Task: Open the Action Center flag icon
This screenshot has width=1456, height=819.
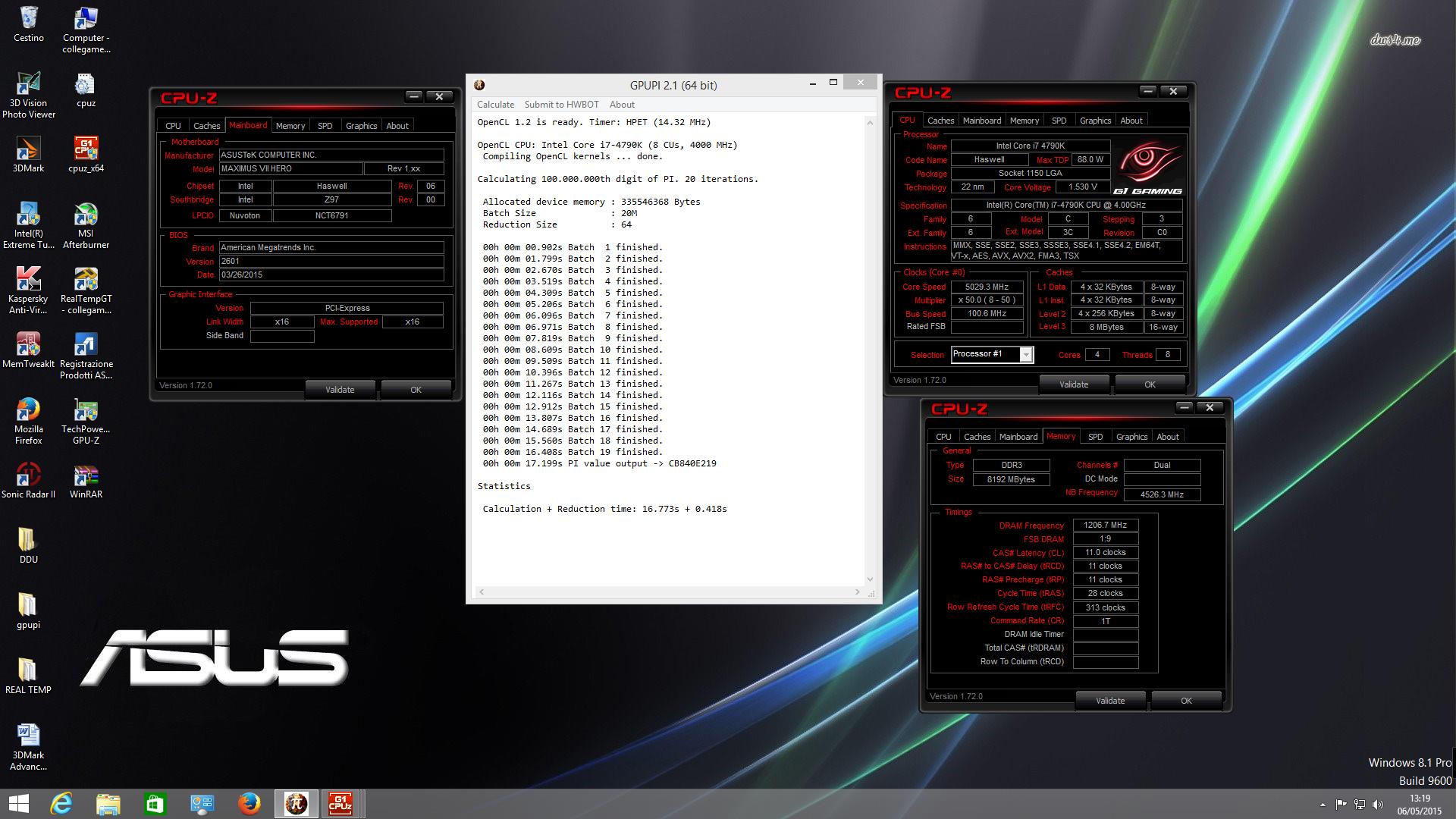Action: pyautogui.click(x=1341, y=805)
